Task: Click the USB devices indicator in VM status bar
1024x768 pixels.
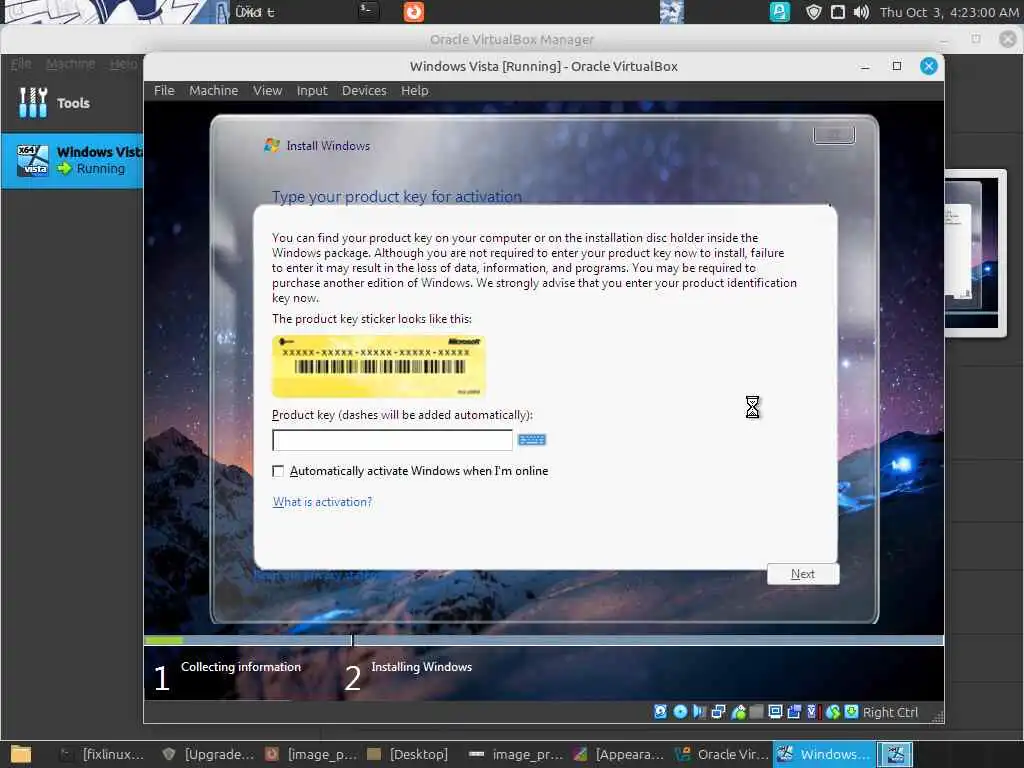Action: pos(738,712)
